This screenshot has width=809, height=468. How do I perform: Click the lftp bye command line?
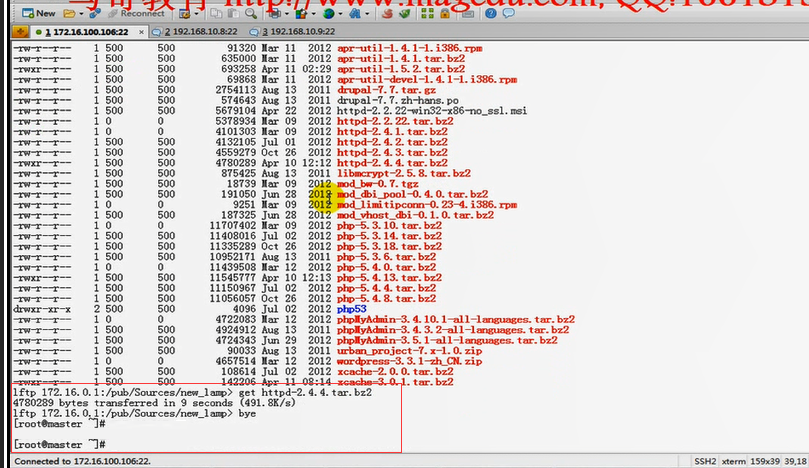[x=134, y=414]
